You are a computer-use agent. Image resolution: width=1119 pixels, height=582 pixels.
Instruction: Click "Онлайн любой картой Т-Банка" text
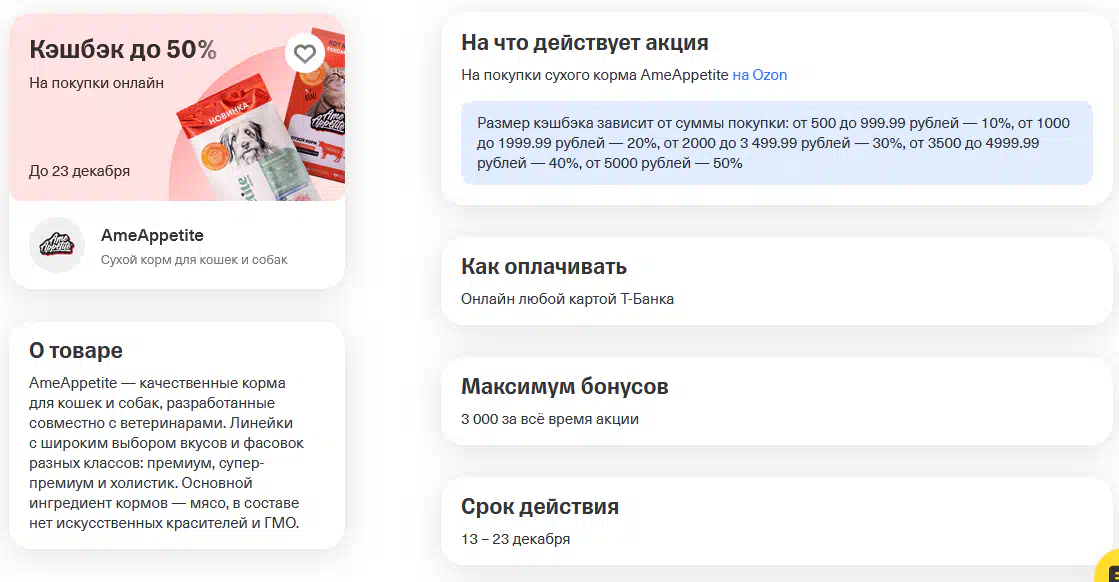click(x=567, y=299)
